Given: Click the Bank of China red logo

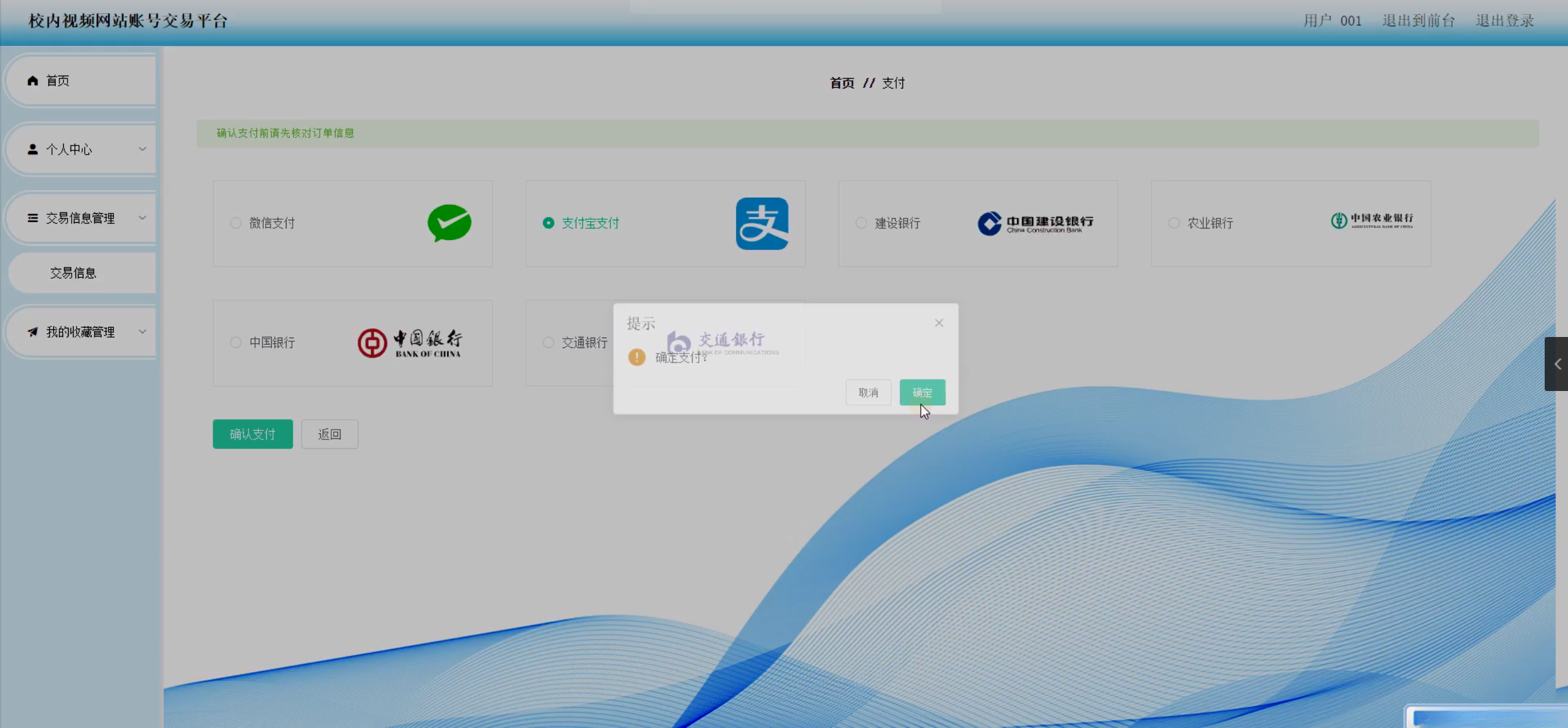Looking at the screenshot, I should (x=410, y=343).
